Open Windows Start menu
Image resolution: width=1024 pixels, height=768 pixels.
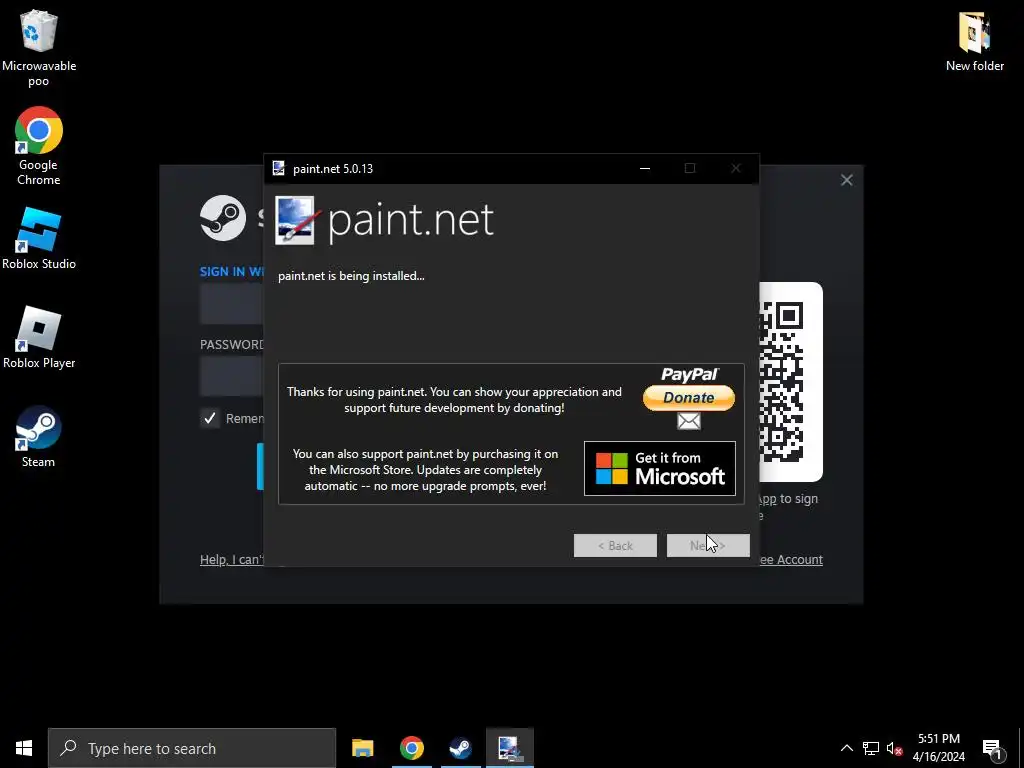pyautogui.click(x=24, y=748)
